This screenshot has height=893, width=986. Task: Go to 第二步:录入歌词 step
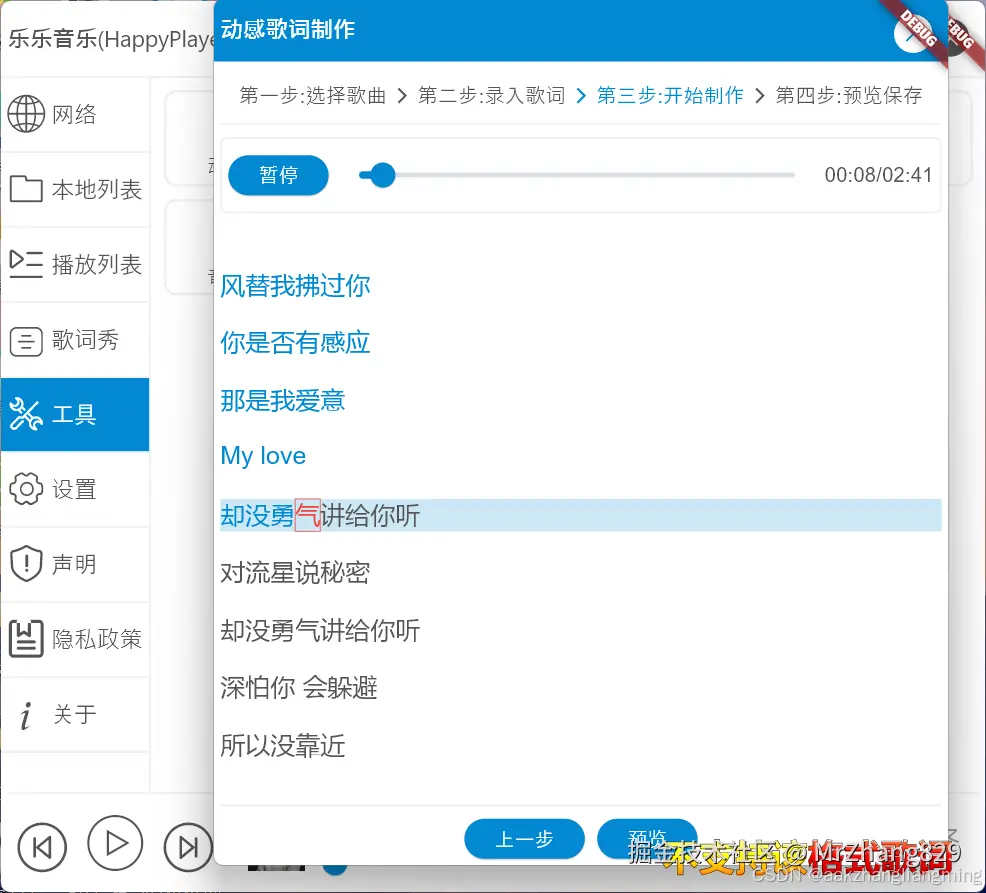[x=491, y=96]
